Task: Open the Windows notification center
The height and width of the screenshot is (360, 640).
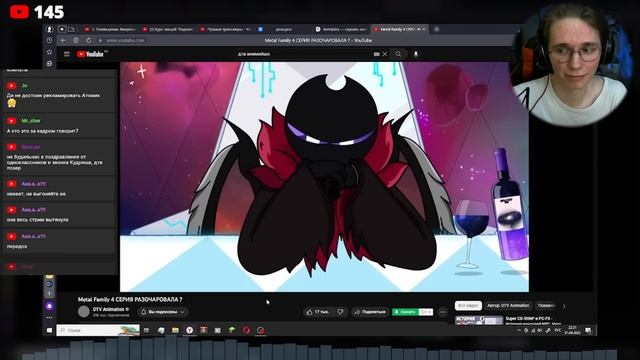Action: tap(588, 331)
